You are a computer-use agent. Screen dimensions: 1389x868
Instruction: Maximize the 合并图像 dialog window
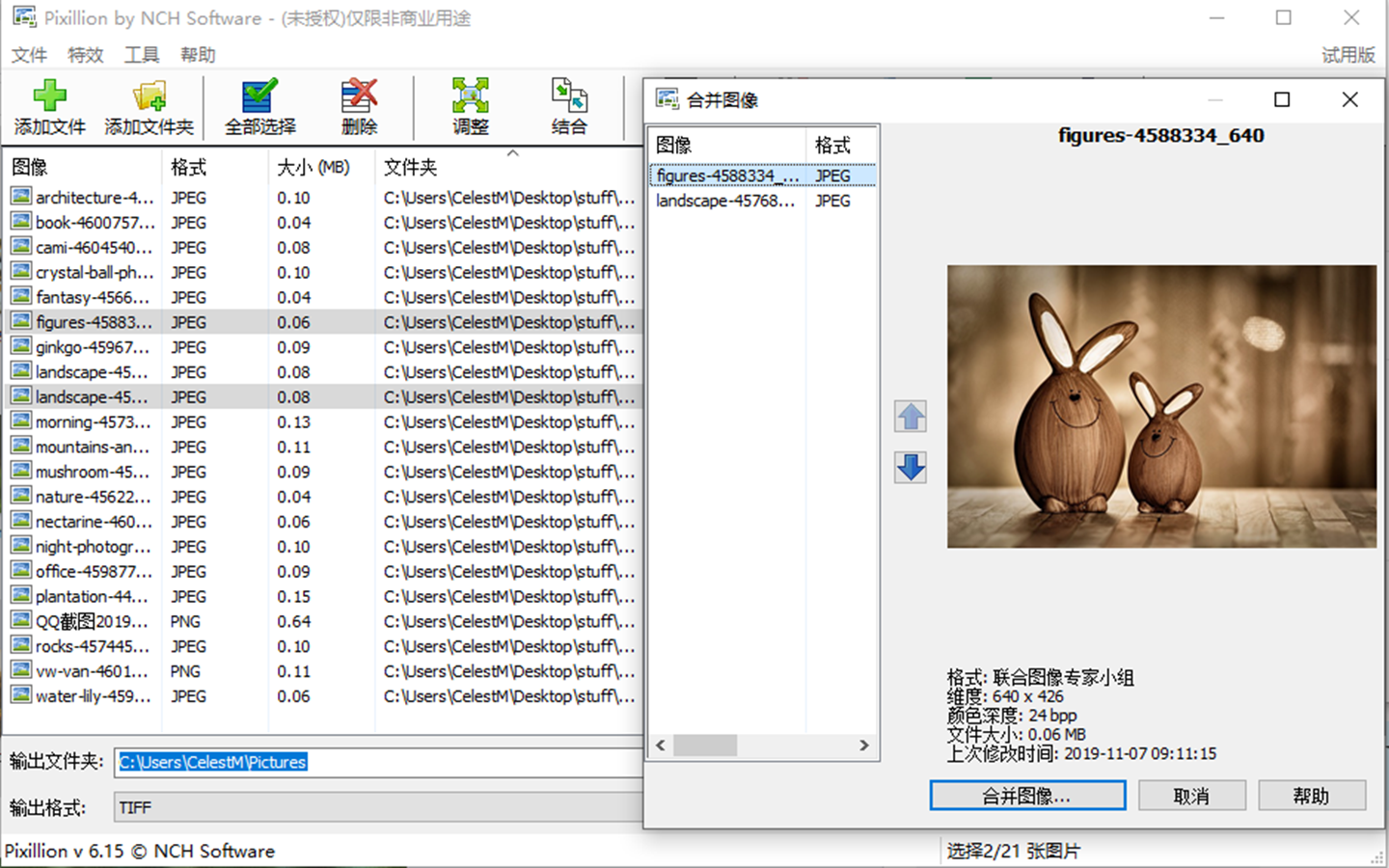(1282, 99)
